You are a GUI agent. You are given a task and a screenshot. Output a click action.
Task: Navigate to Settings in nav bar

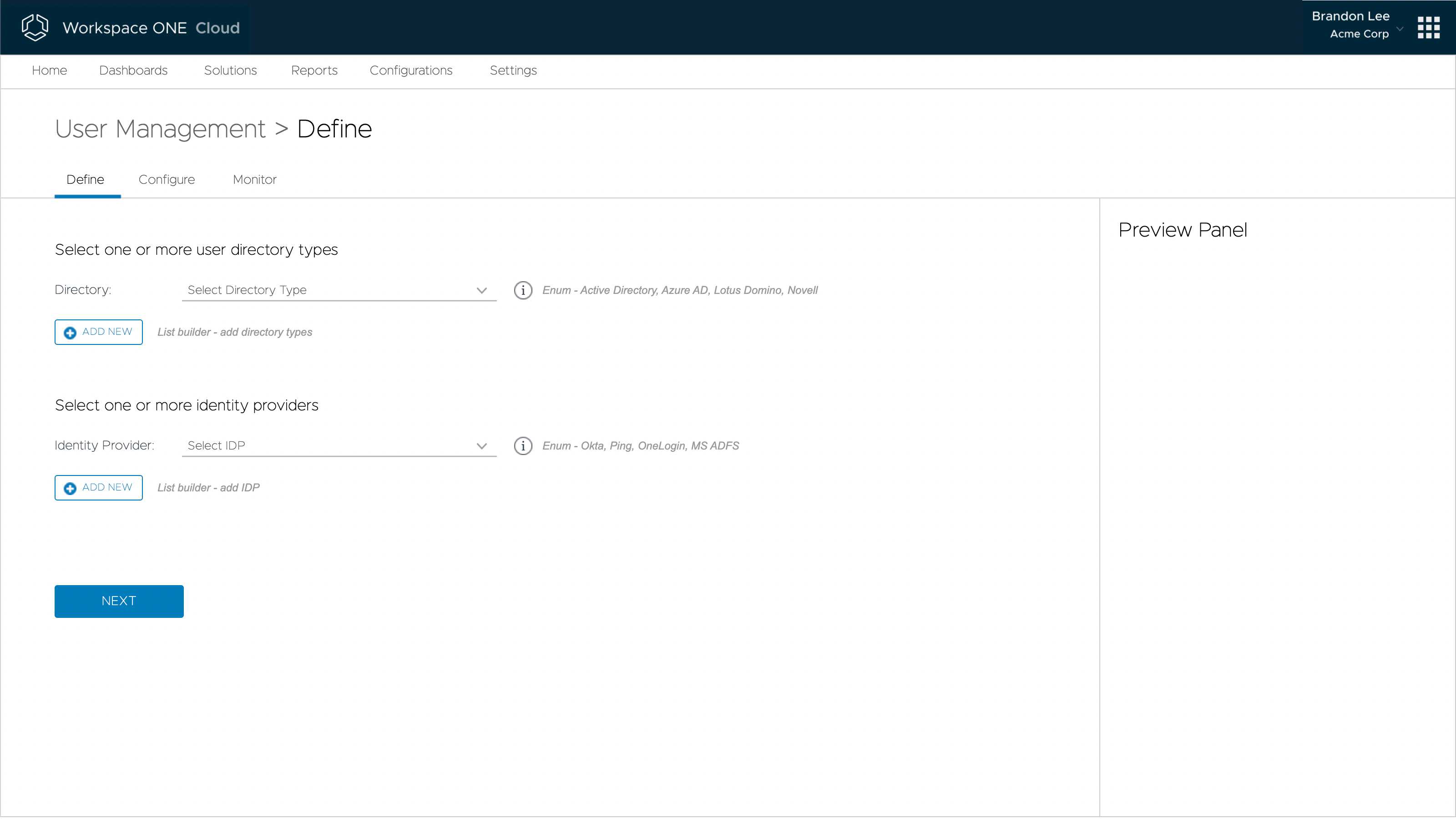coord(513,70)
